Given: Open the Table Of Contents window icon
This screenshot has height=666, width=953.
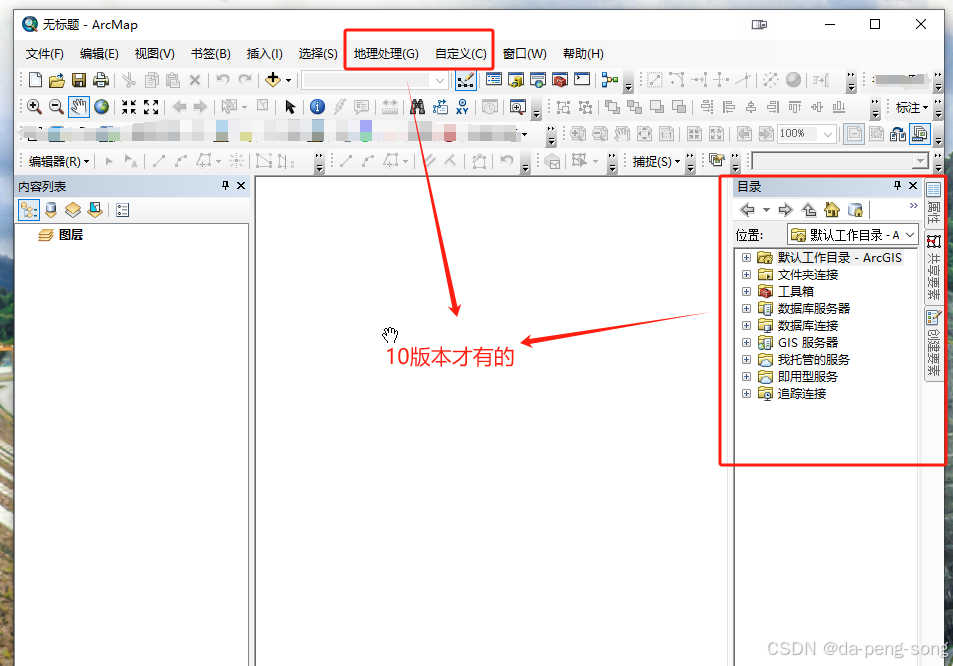Looking at the screenshot, I should (494, 80).
